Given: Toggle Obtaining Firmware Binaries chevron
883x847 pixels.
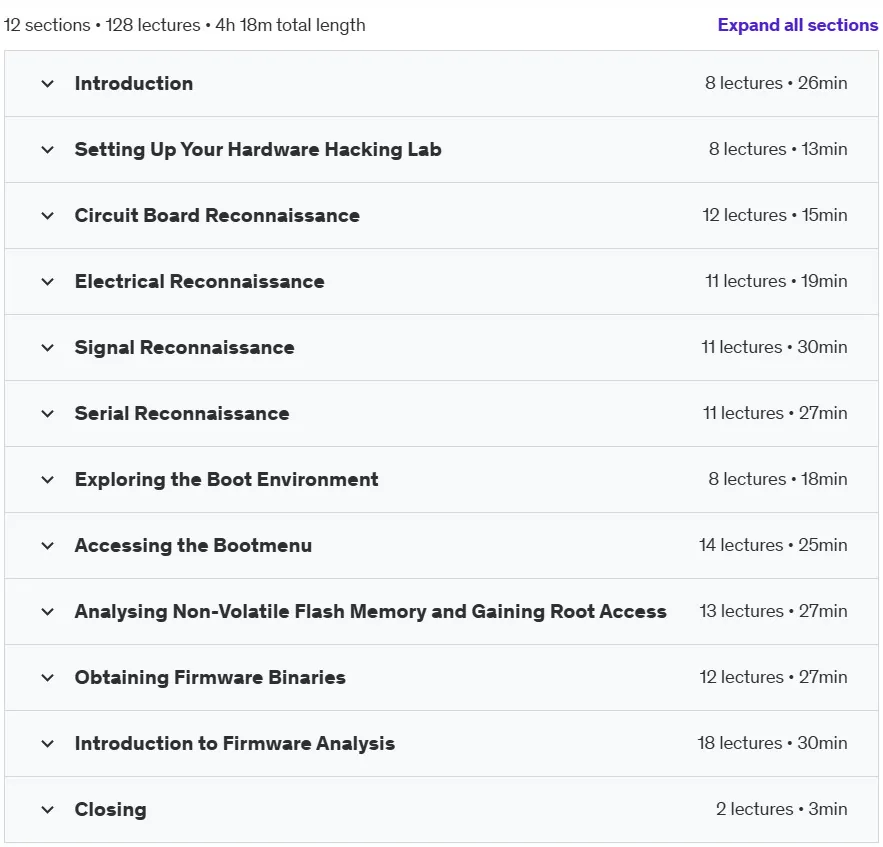Looking at the screenshot, I should 48,677.
